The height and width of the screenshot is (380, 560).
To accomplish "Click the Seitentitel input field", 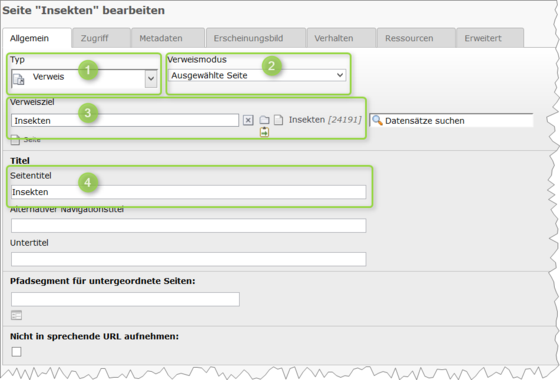I will point(189,192).
